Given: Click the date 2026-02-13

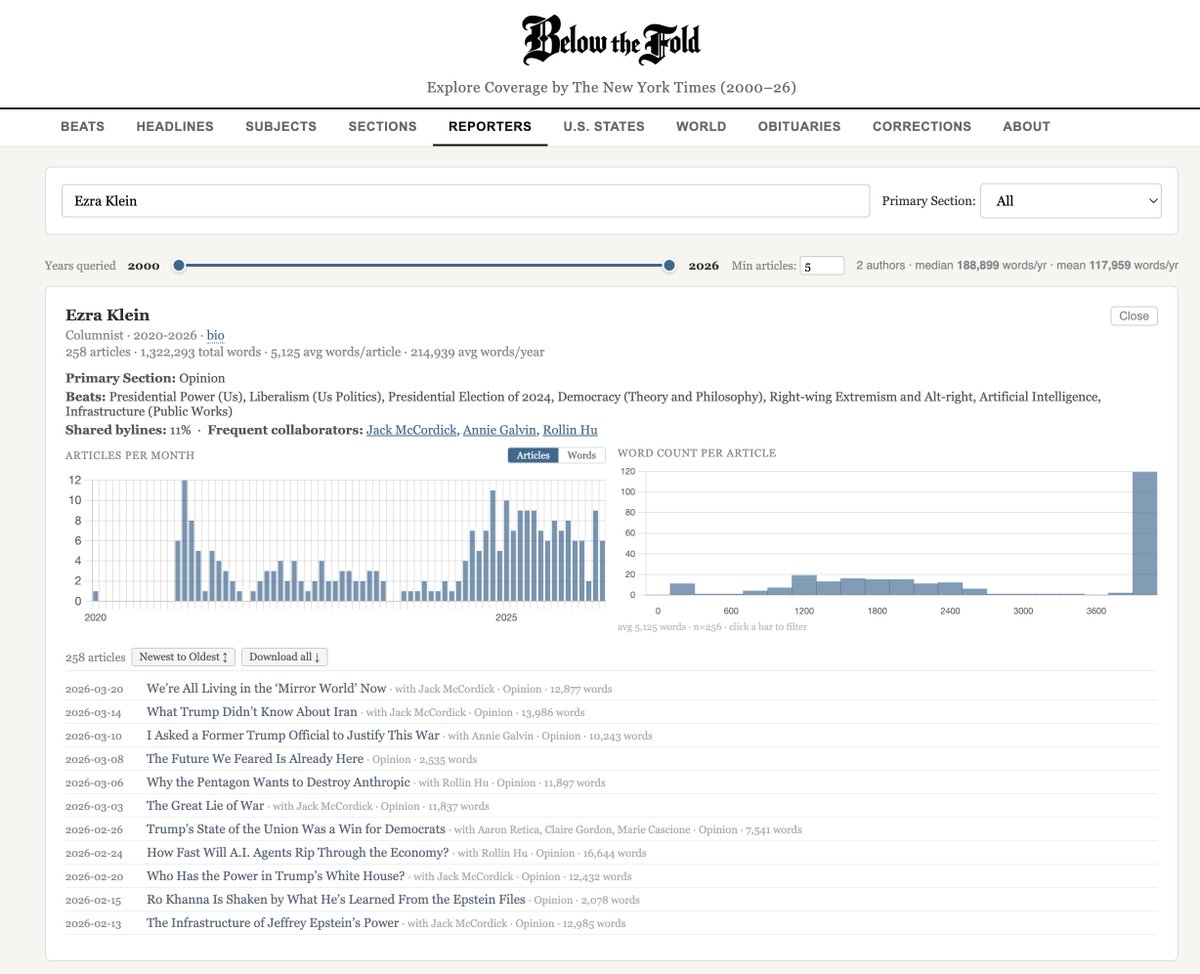Looking at the screenshot, I should tap(94, 923).
